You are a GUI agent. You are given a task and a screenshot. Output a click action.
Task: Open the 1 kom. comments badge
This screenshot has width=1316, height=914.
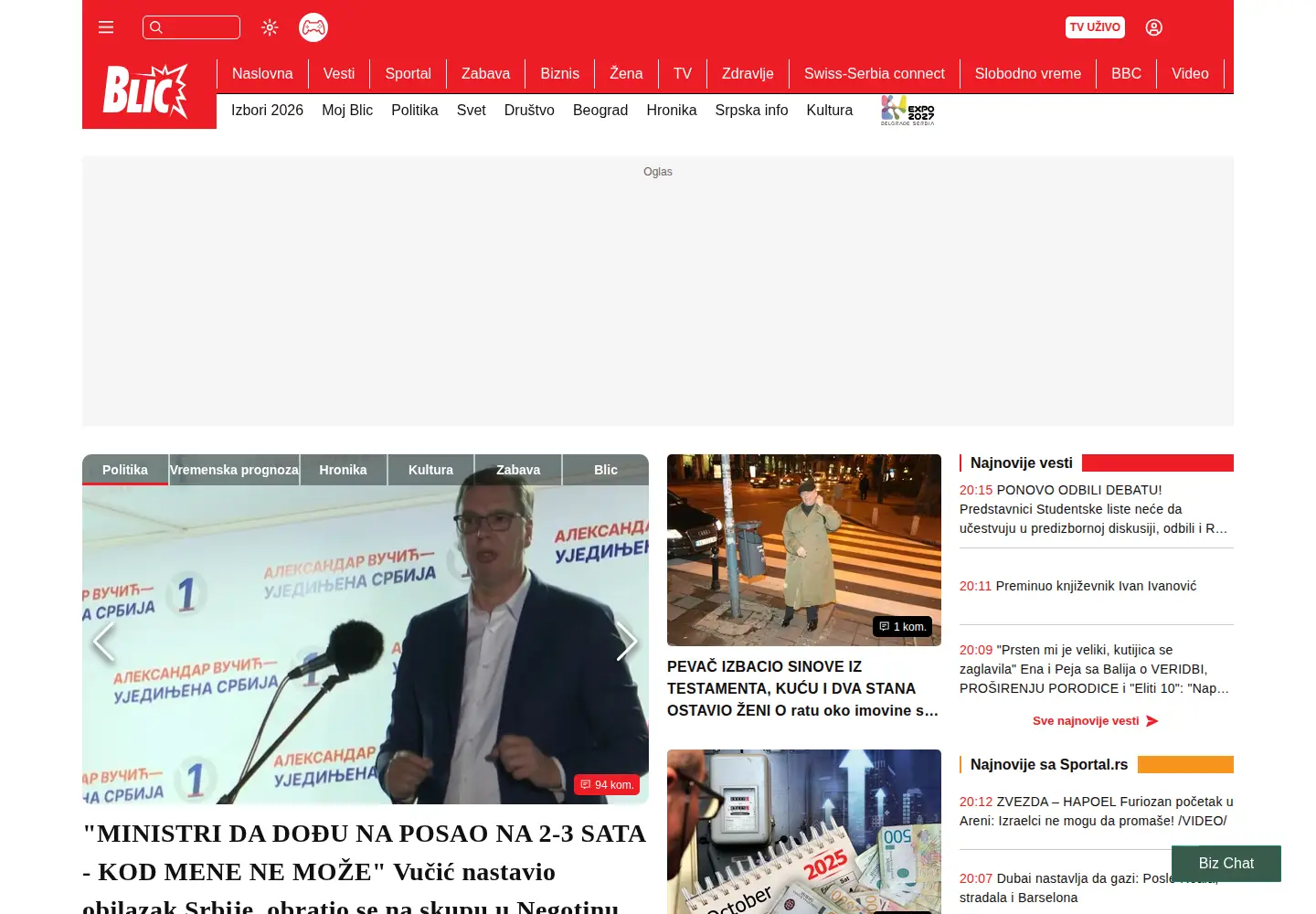[x=902, y=627]
